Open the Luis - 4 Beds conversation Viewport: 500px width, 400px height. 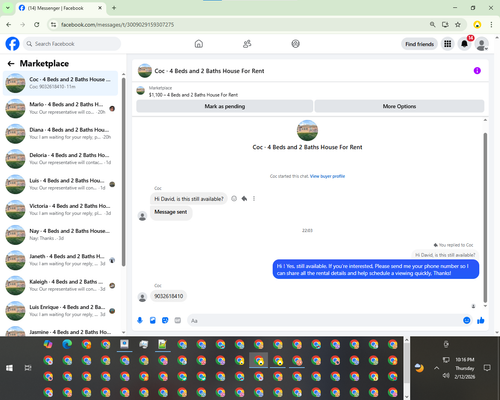click(x=60, y=184)
